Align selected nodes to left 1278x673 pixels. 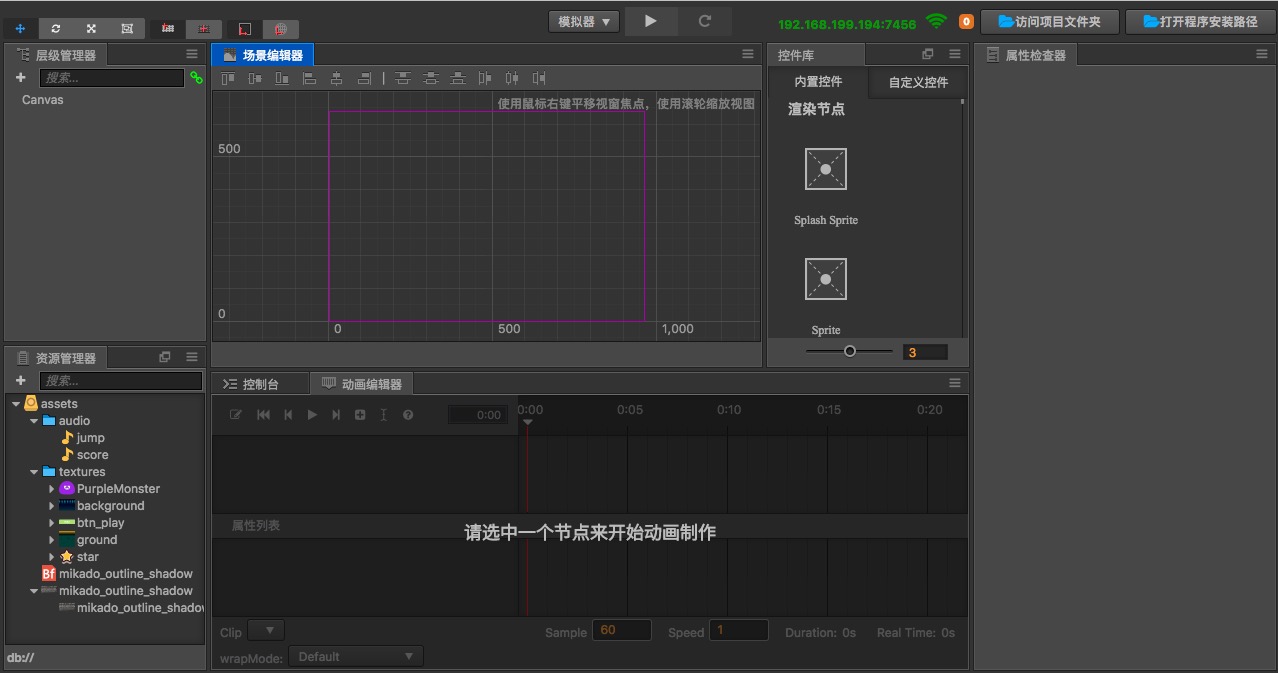click(x=310, y=78)
